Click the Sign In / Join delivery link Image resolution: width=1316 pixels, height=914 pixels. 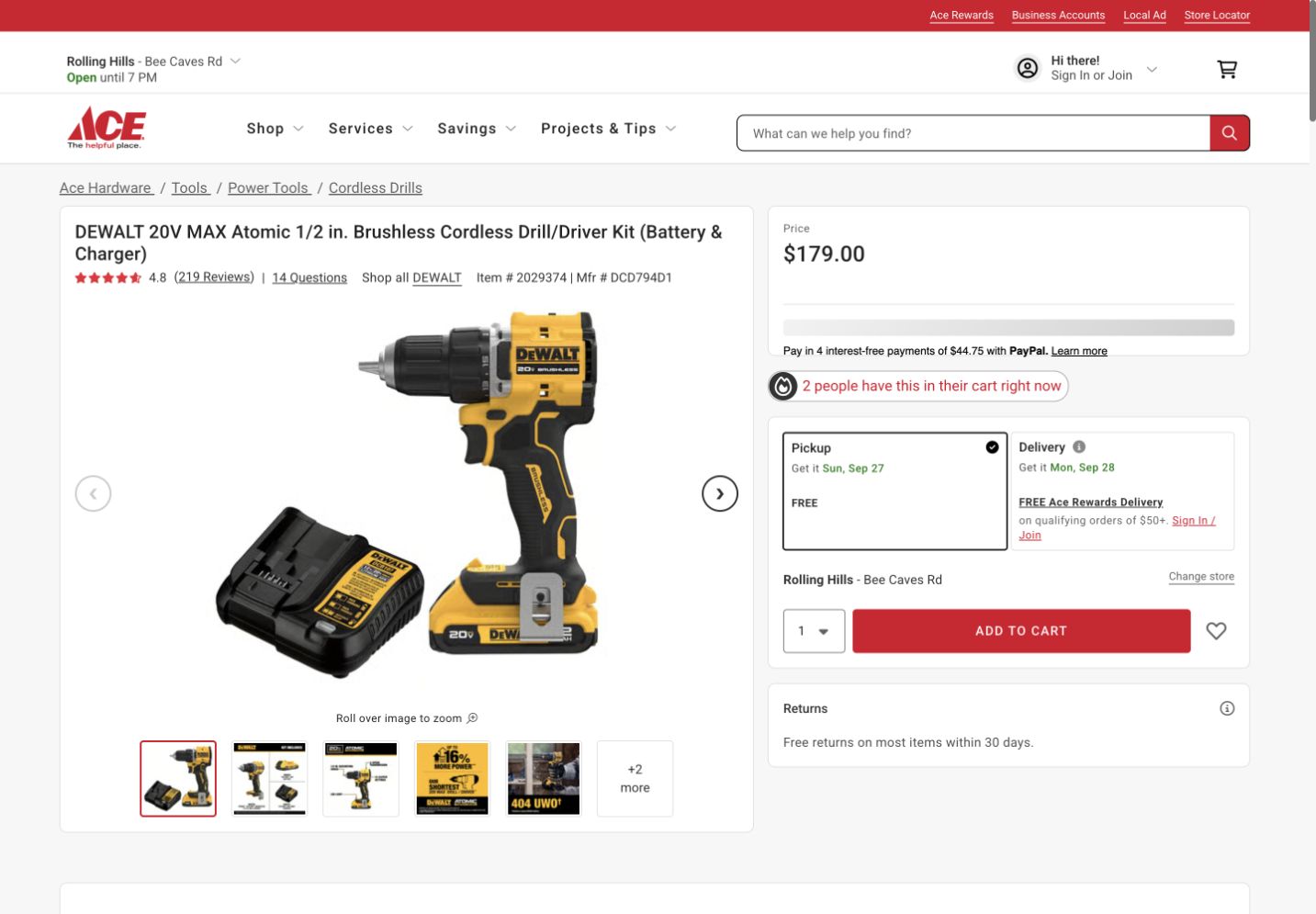[1193, 521]
